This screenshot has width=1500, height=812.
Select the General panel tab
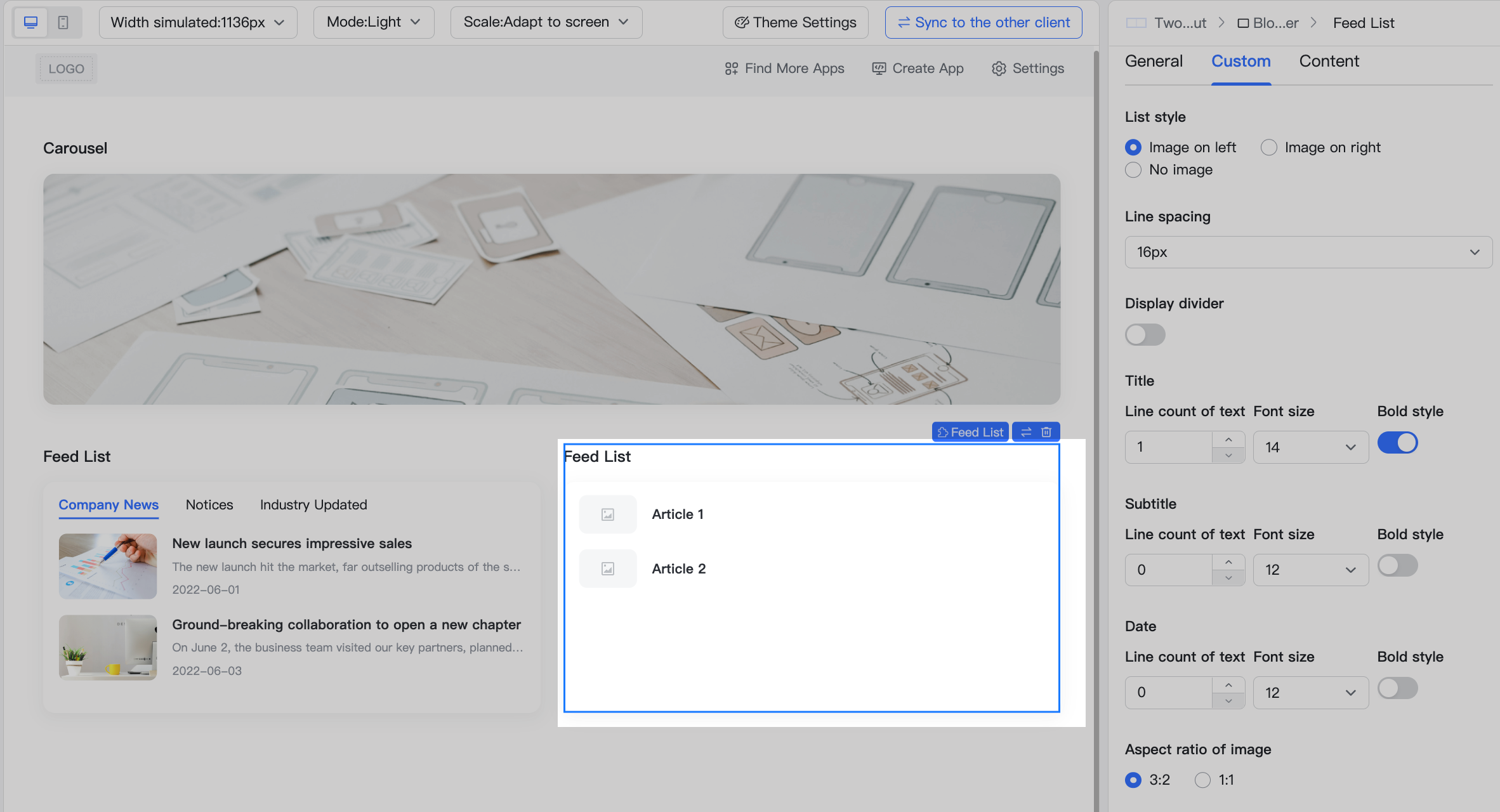click(1154, 61)
